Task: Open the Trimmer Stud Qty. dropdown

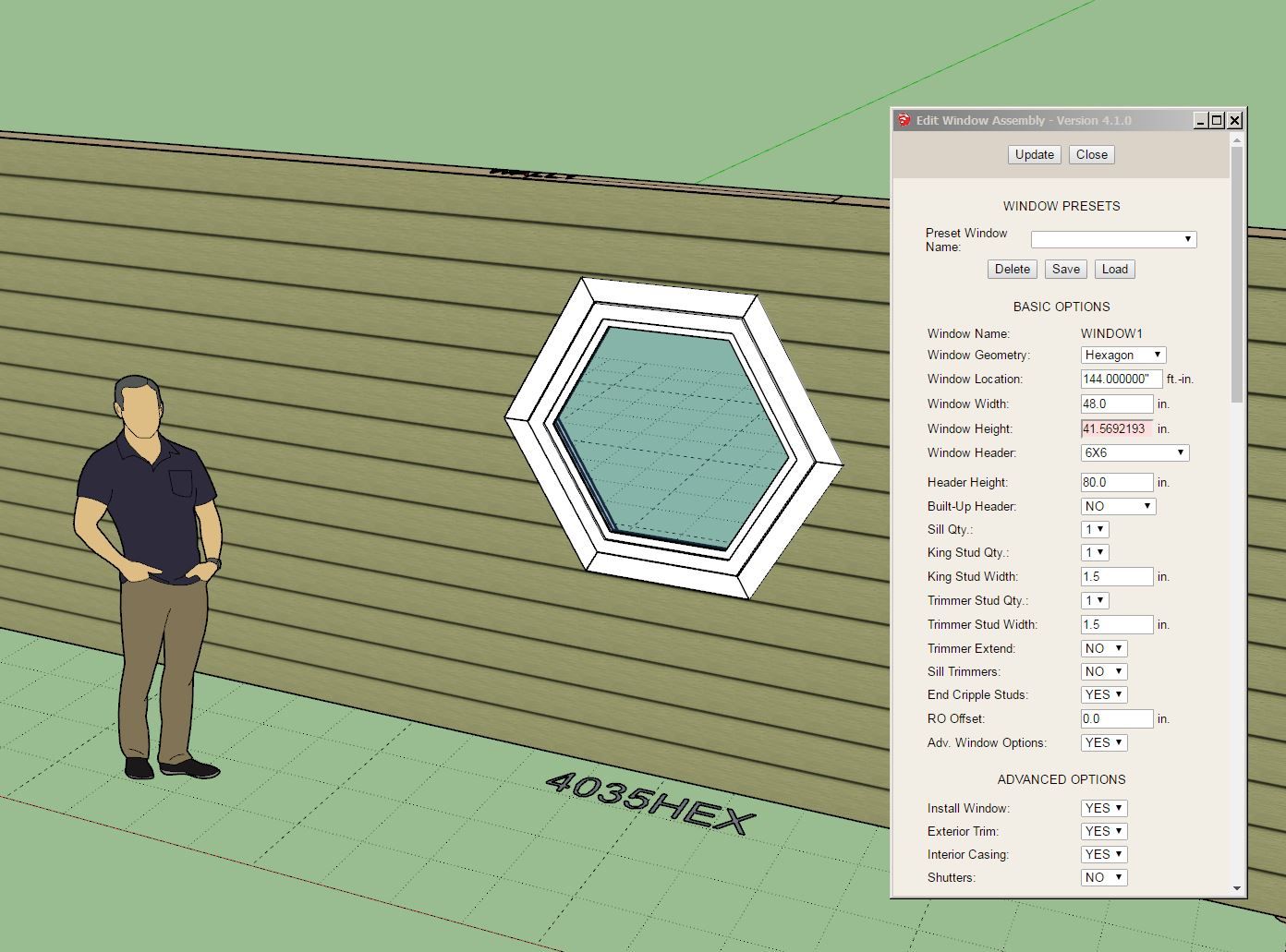Action: [1095, 600]
